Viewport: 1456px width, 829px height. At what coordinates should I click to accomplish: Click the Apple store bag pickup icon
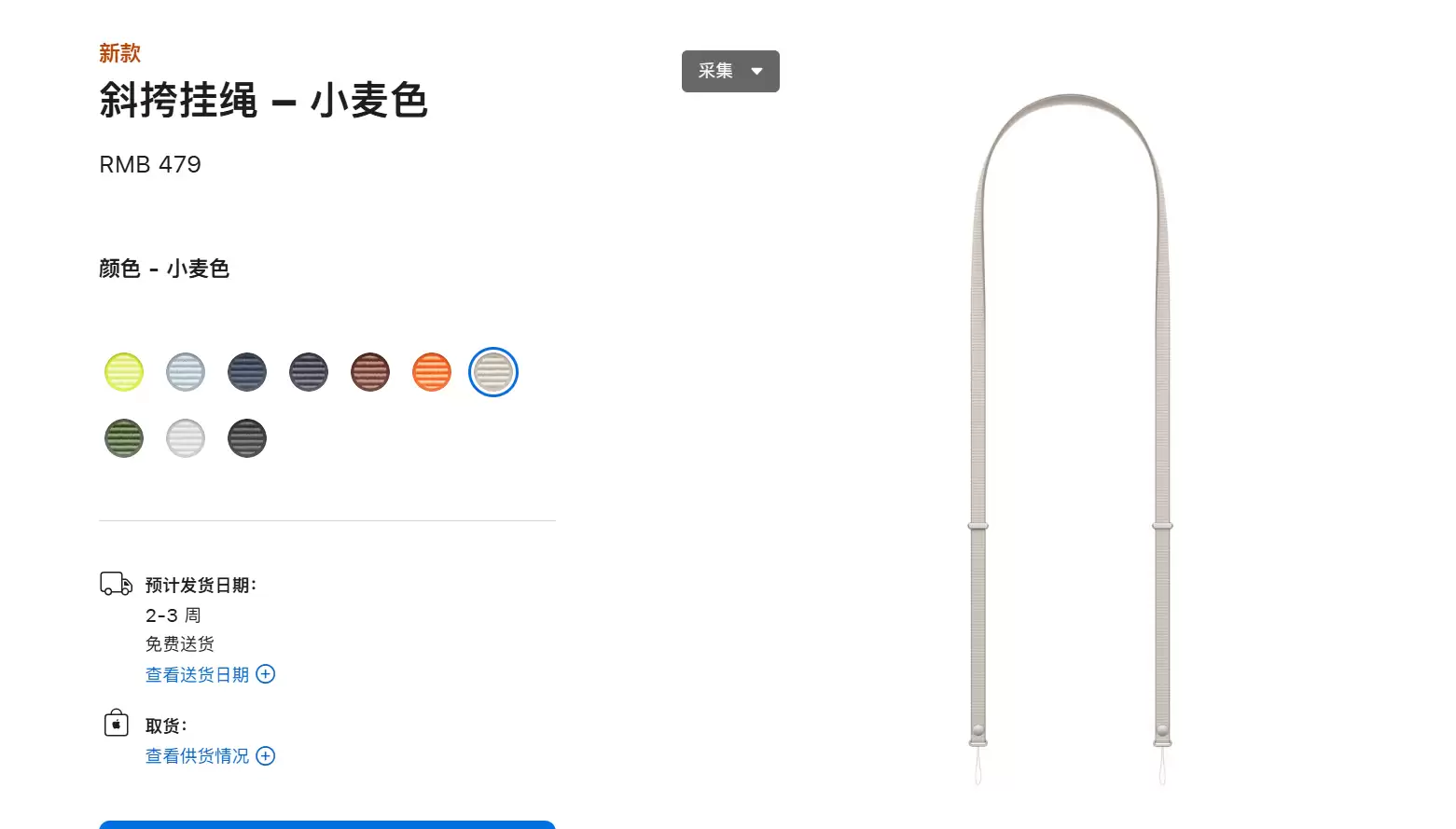coord(117,723)
